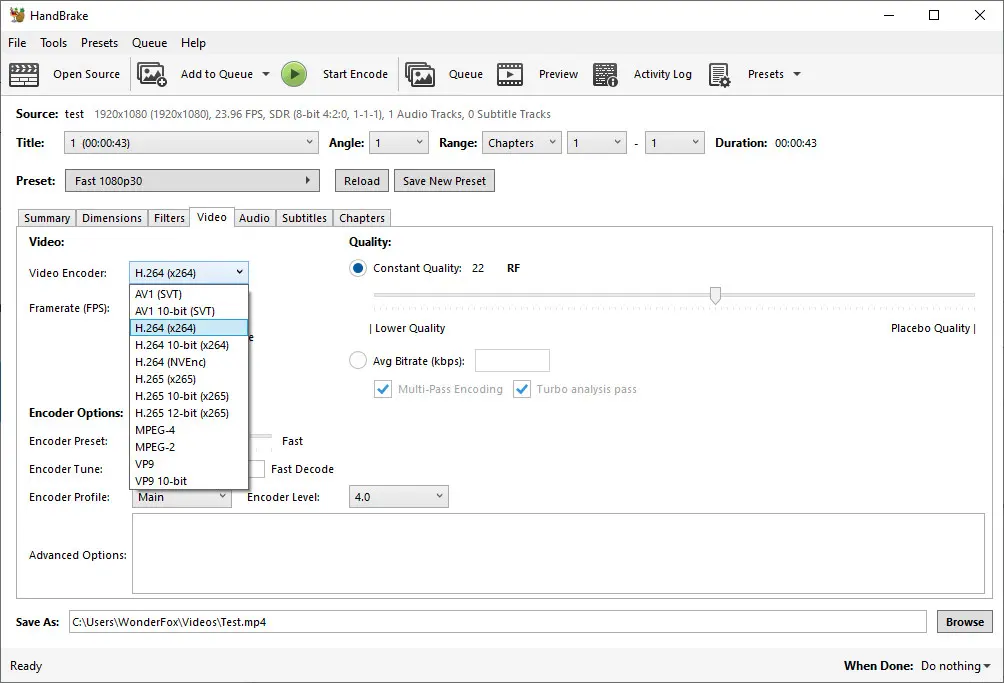Viewport: 1004px width, 683px height.
Task: Open the end chapter dropdown
Action: tap(674, 143)
